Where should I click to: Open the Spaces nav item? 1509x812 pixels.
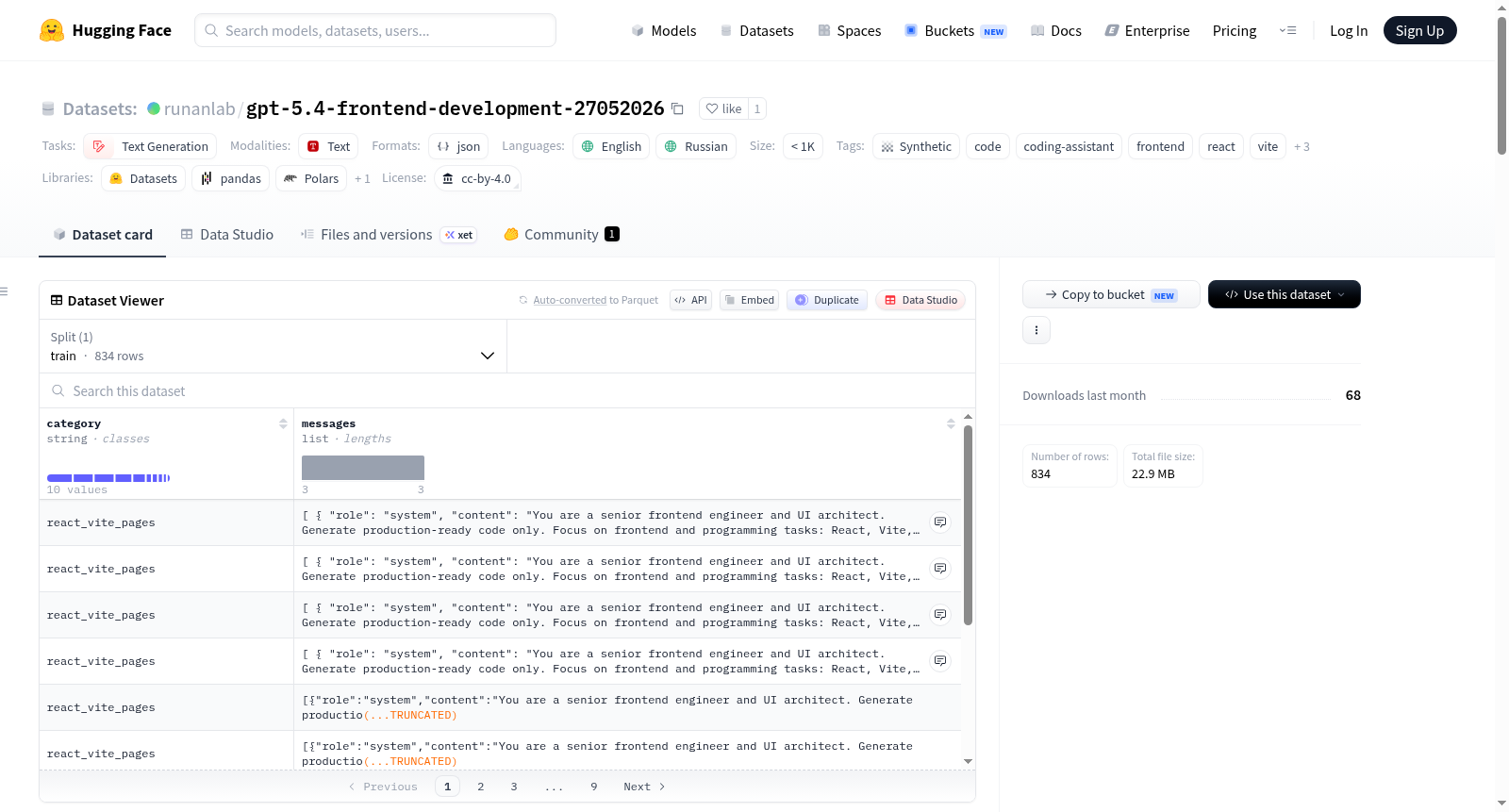pyautogui.click(x=849, y=30)
